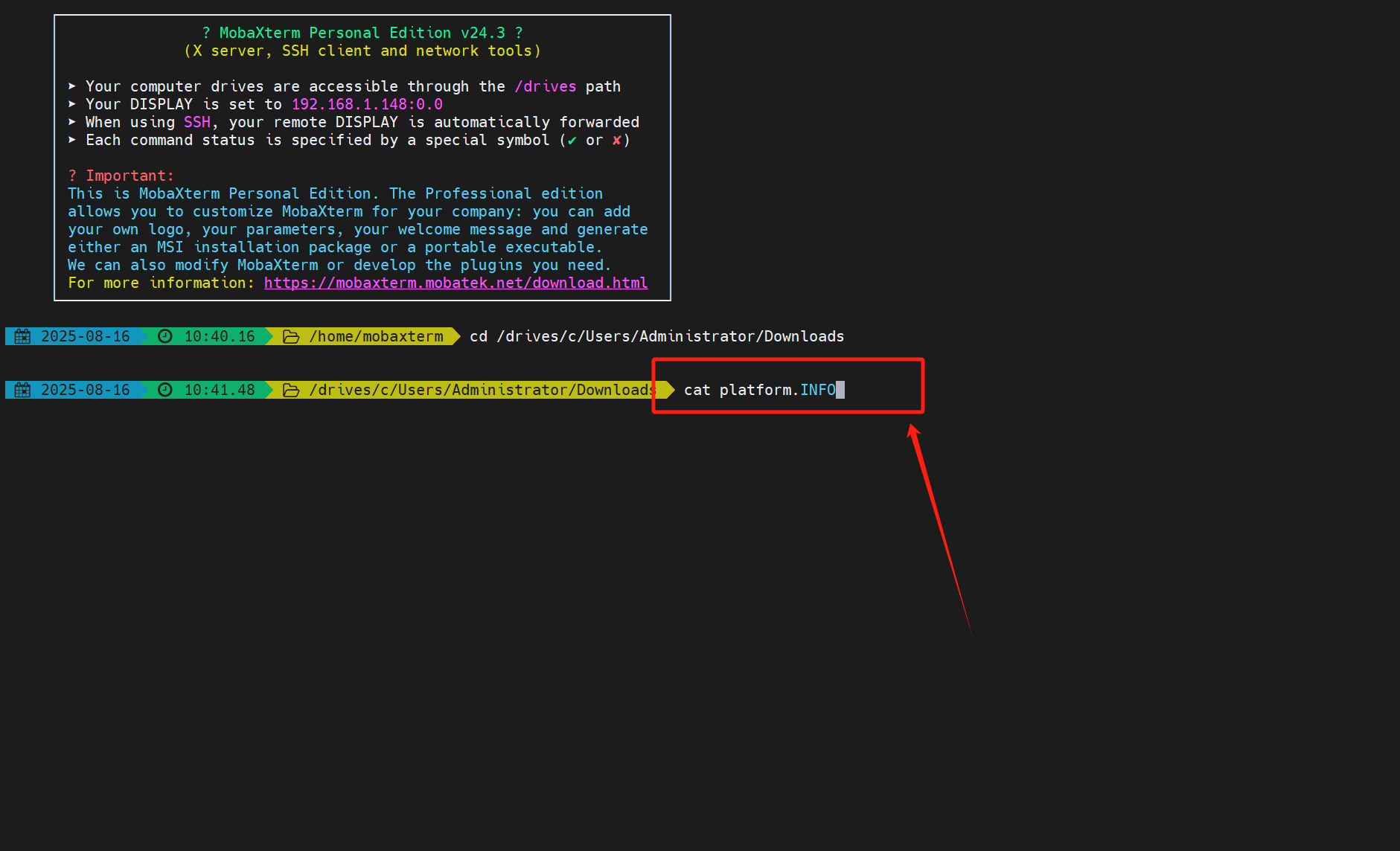The width and height of the screenshot is (1400, 851).
Task: Click the 'For more information:' label
Action: (x=161, y=283)
